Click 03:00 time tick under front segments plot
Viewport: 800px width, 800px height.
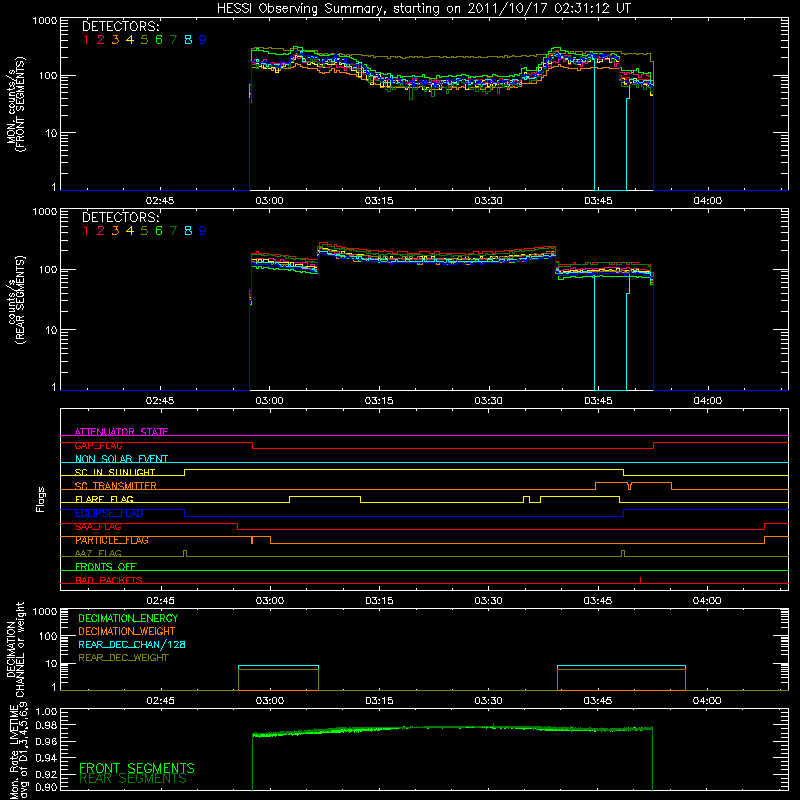[x=269, y=201]
